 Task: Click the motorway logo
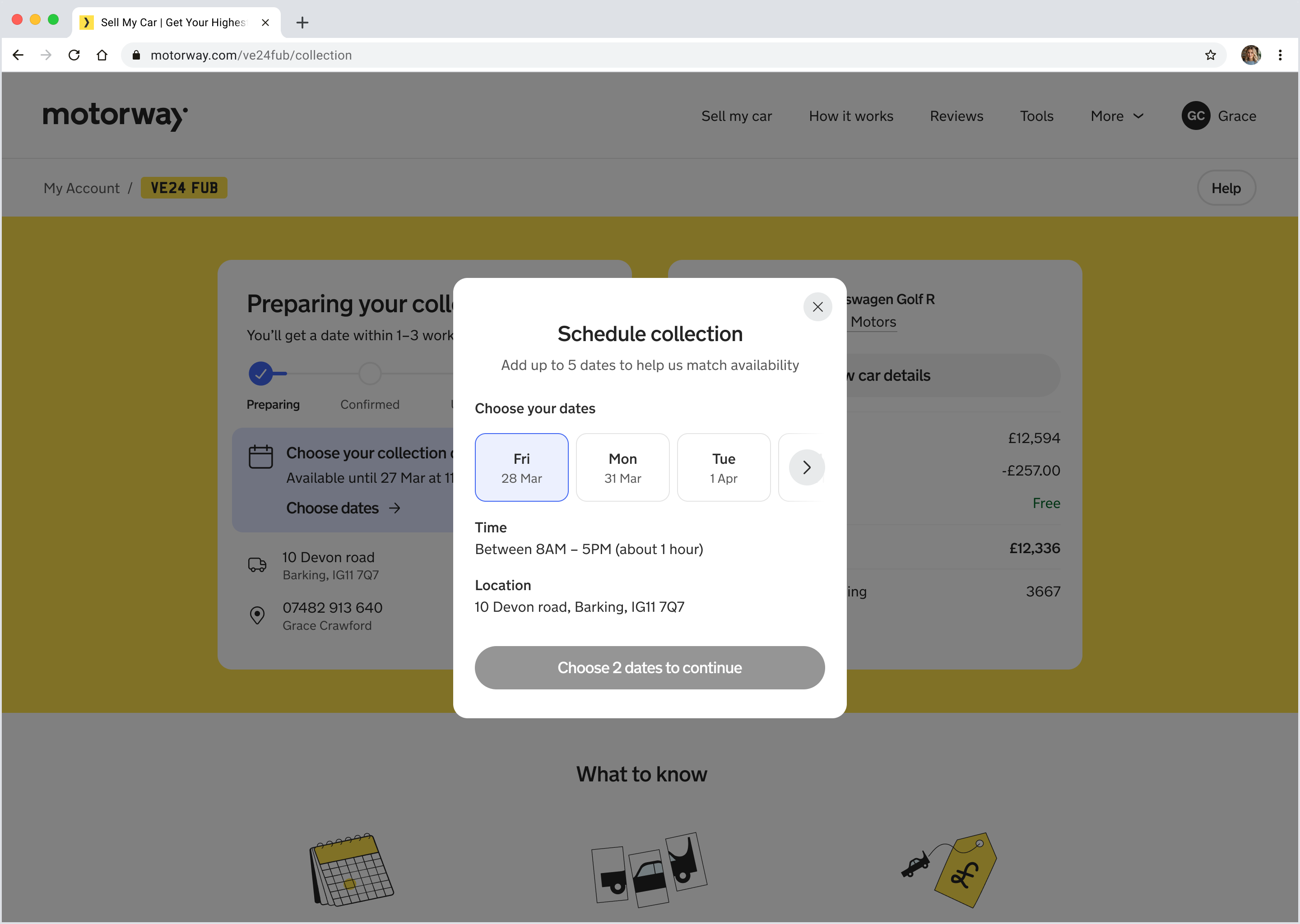click(115, 116)
